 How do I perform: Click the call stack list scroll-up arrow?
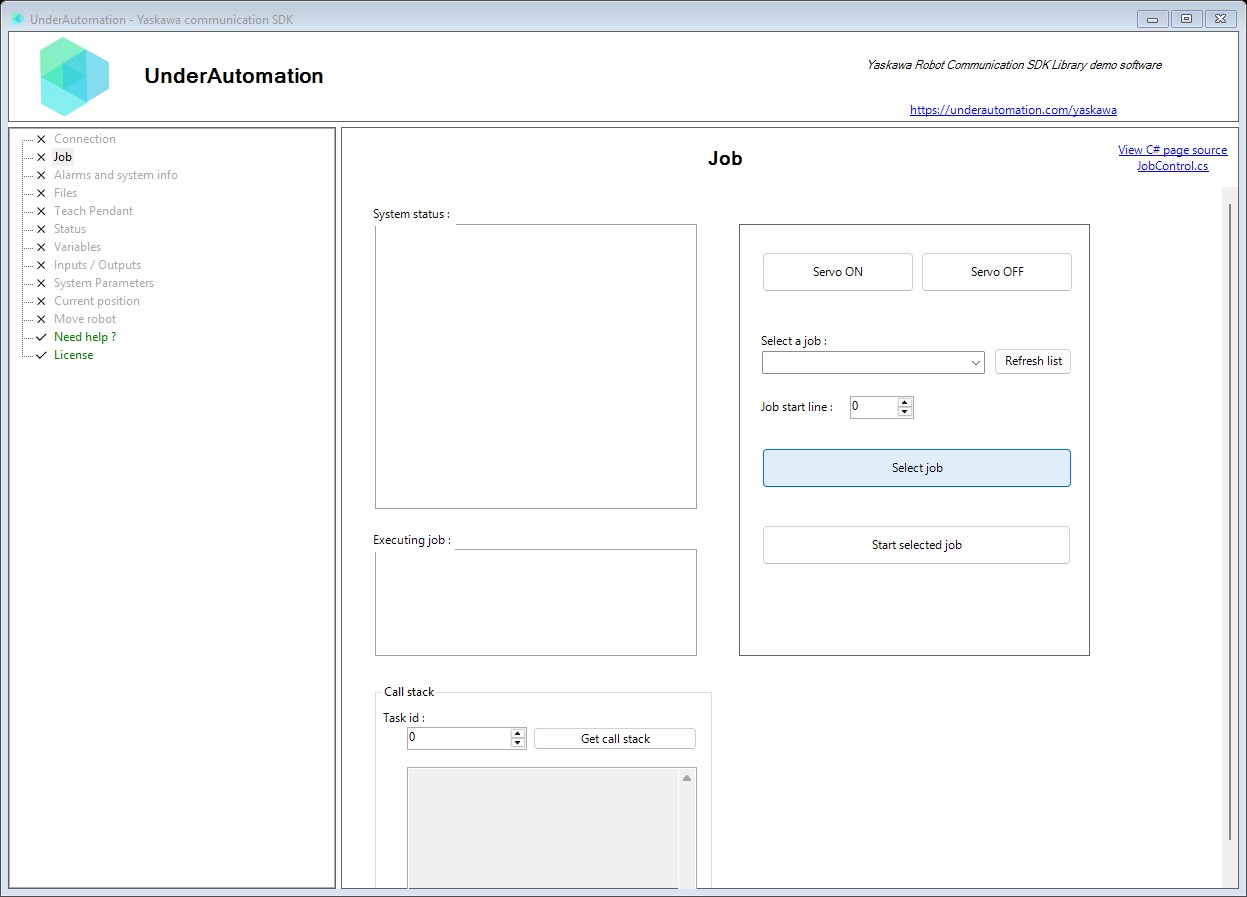(687, 778)
